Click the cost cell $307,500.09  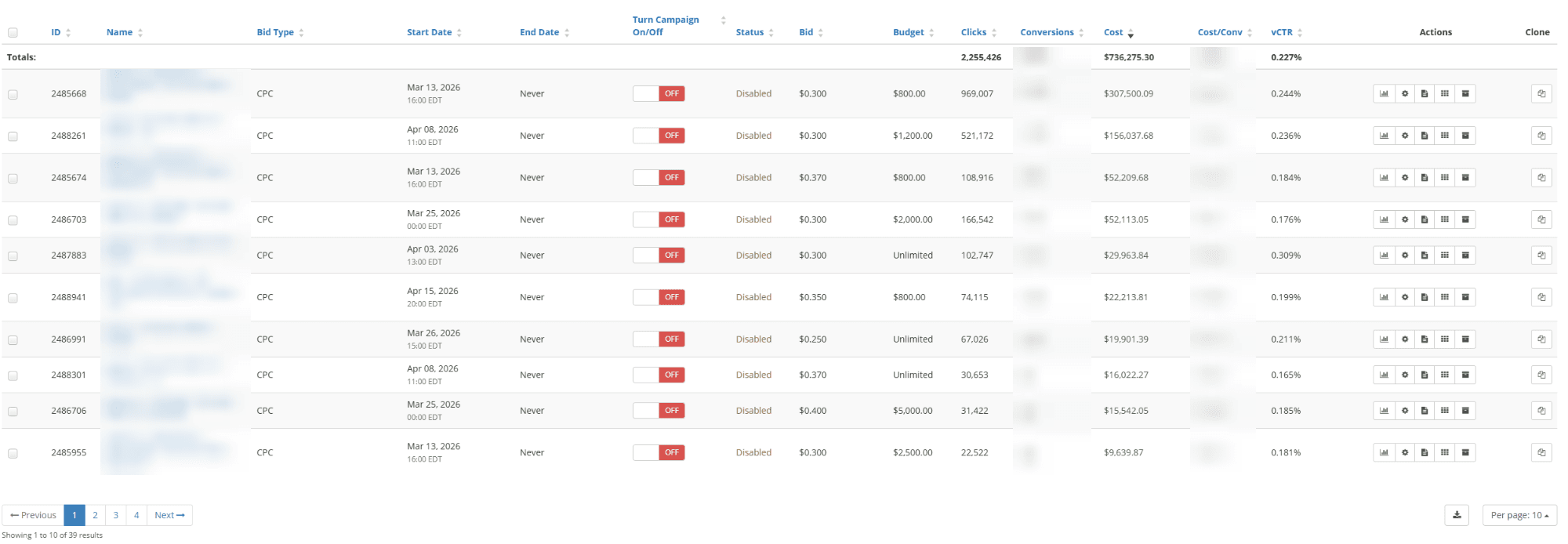click(1129, 93)
